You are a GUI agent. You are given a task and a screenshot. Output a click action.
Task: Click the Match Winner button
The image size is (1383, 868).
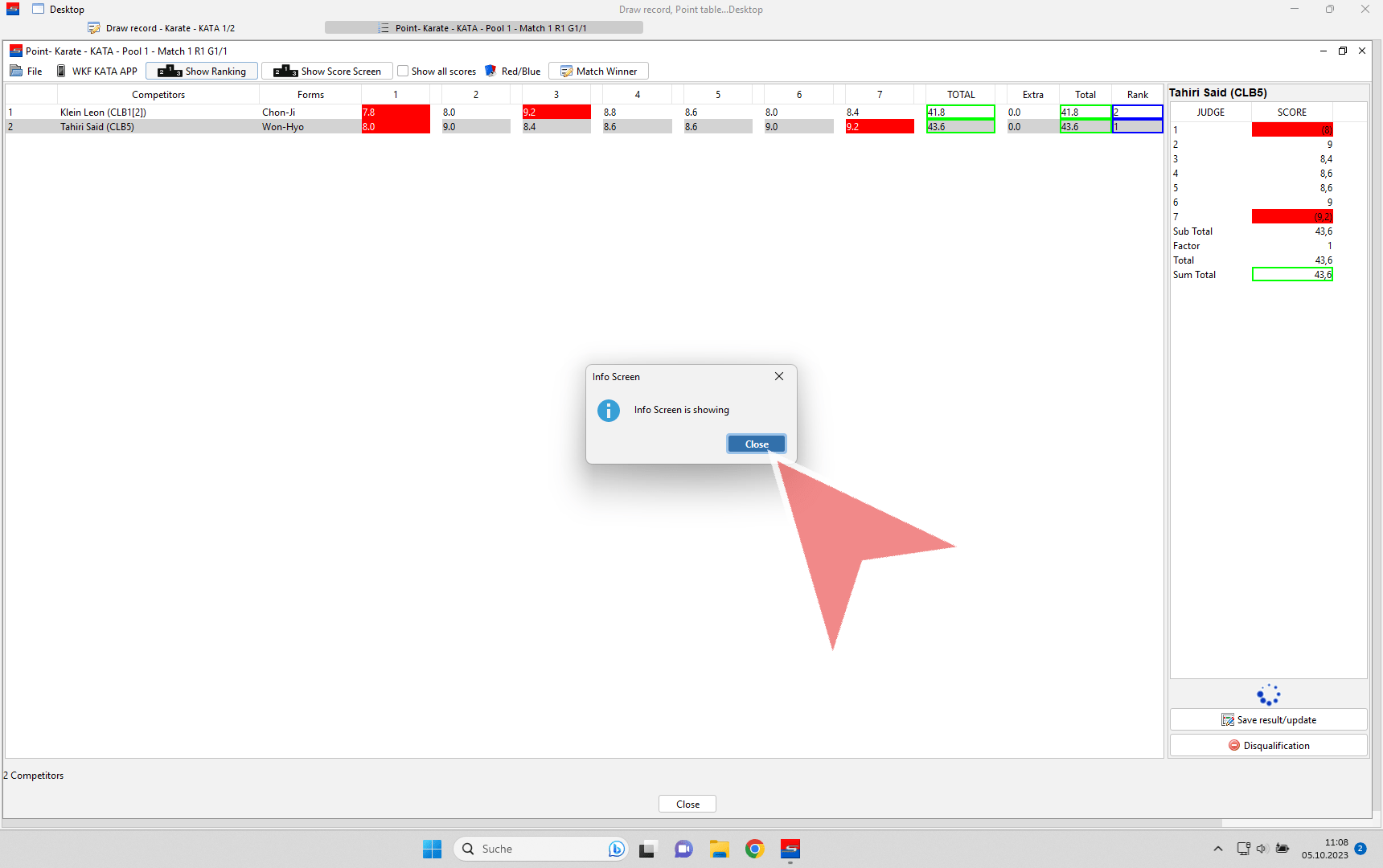coord(598,72)
